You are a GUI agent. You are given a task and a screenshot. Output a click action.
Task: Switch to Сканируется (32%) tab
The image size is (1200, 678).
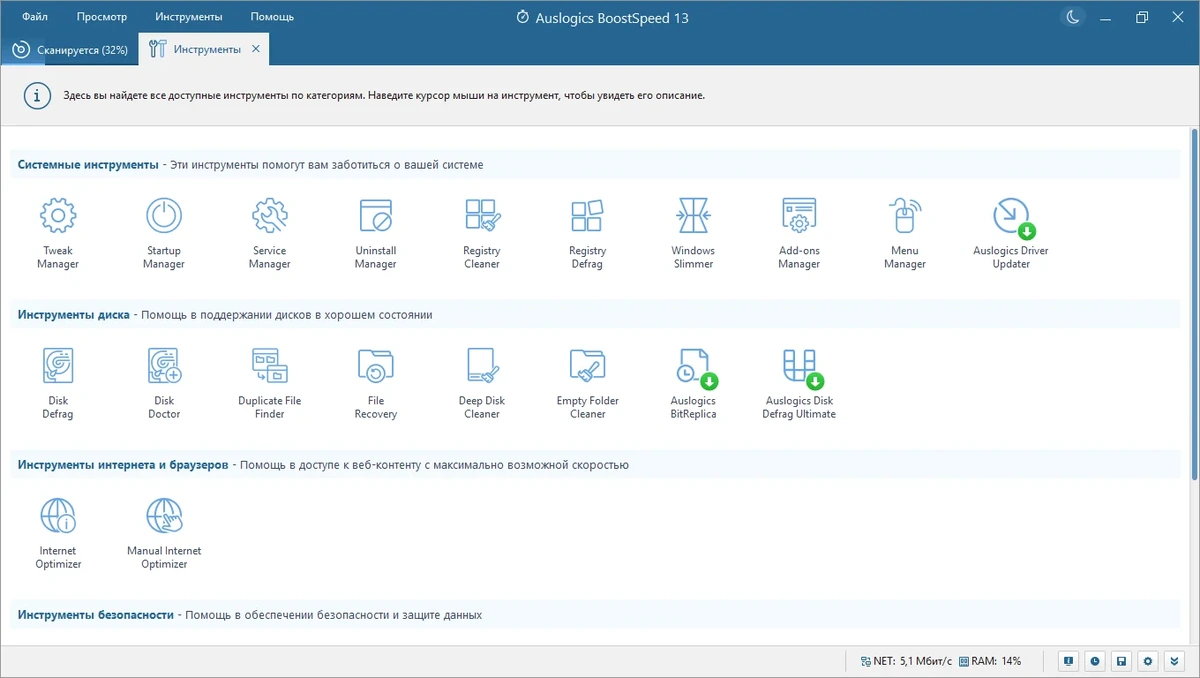[x=70, y=50]
